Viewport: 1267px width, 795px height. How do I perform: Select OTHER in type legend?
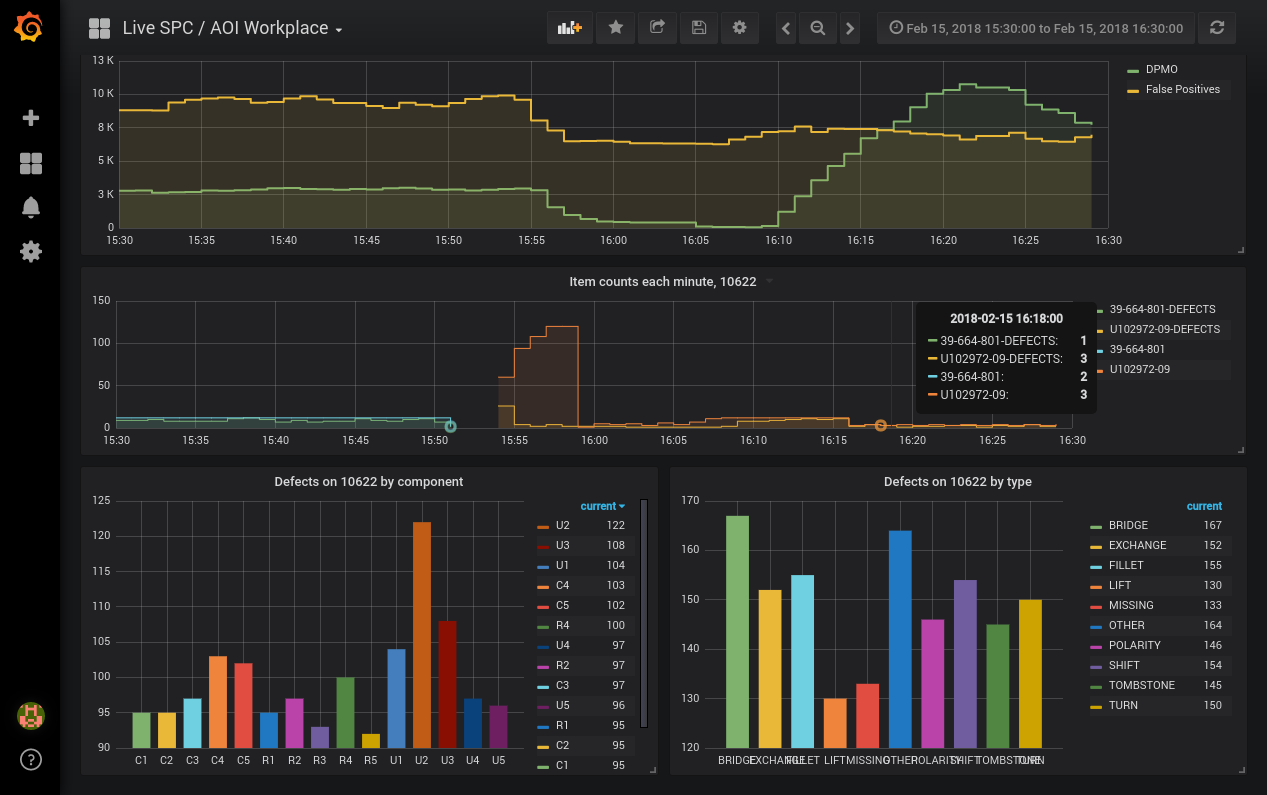(x=1127, y=625)
